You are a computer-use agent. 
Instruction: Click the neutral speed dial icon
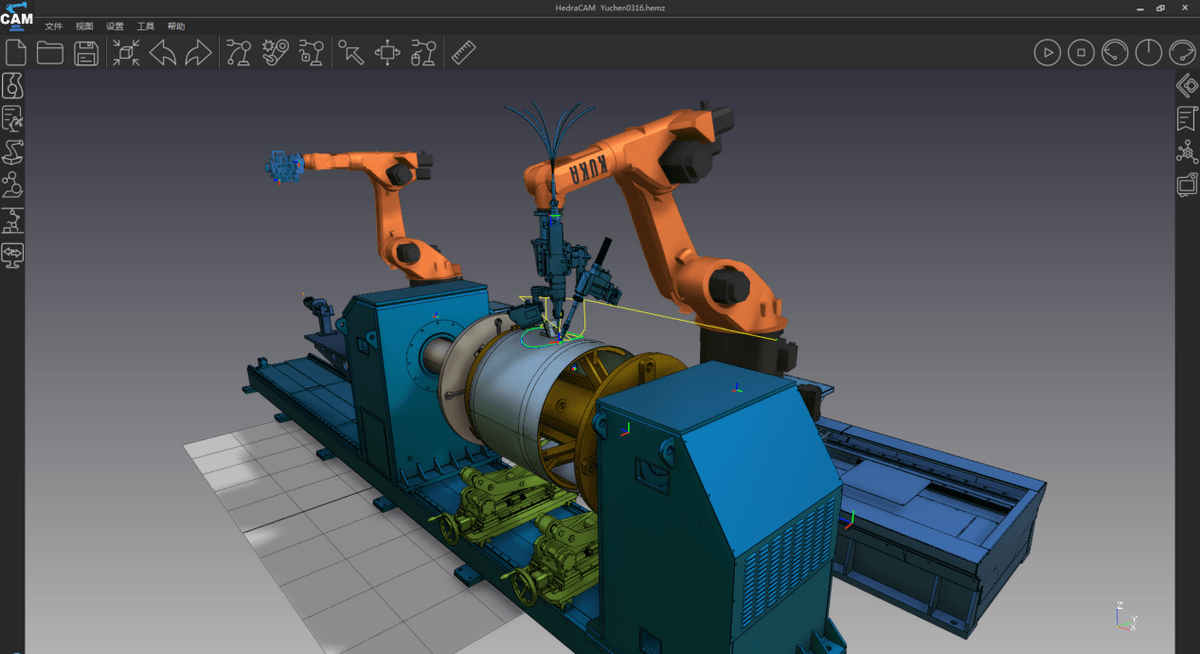(1149, 52)
